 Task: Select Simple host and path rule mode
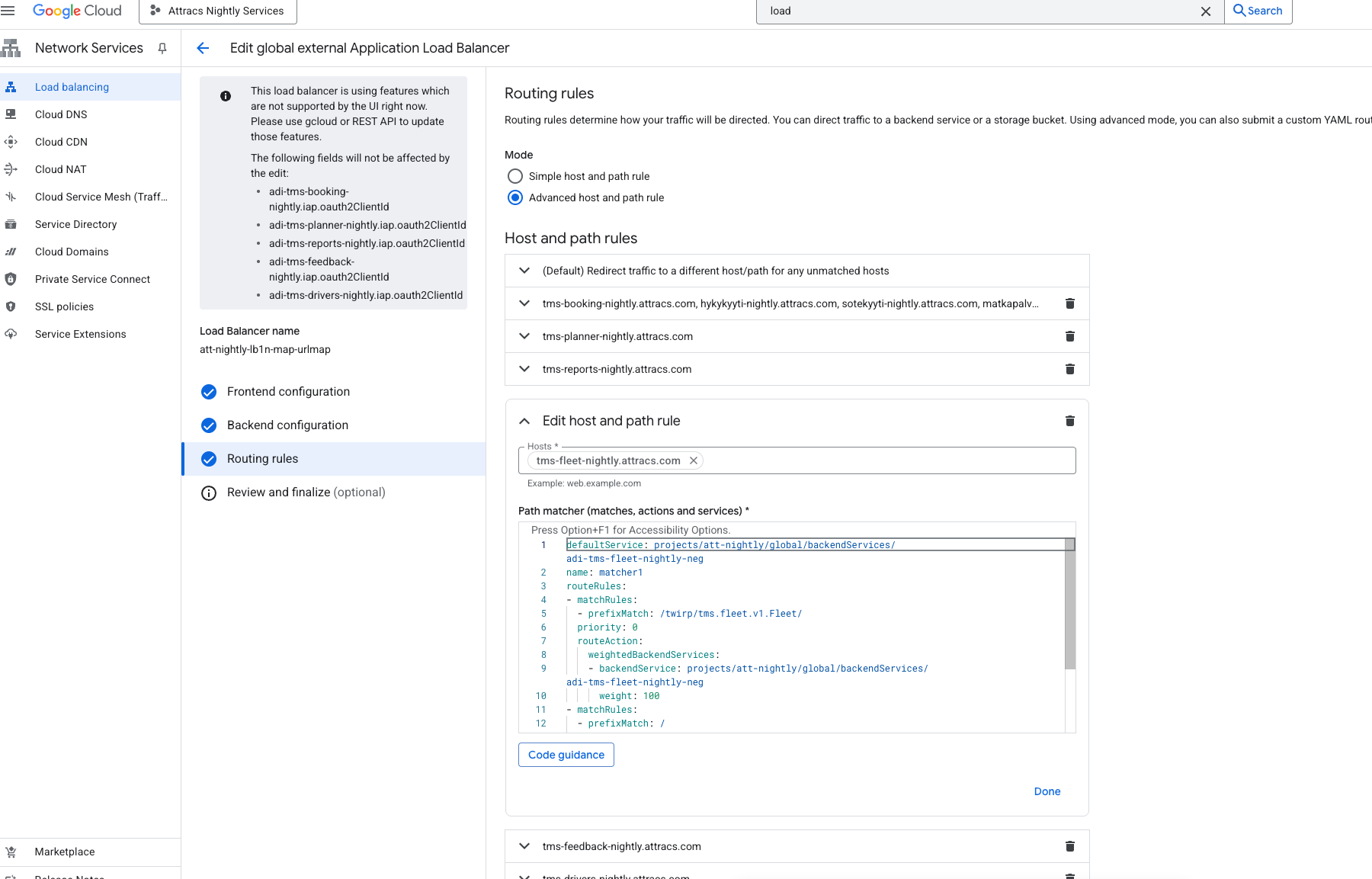tap(515, 176)
